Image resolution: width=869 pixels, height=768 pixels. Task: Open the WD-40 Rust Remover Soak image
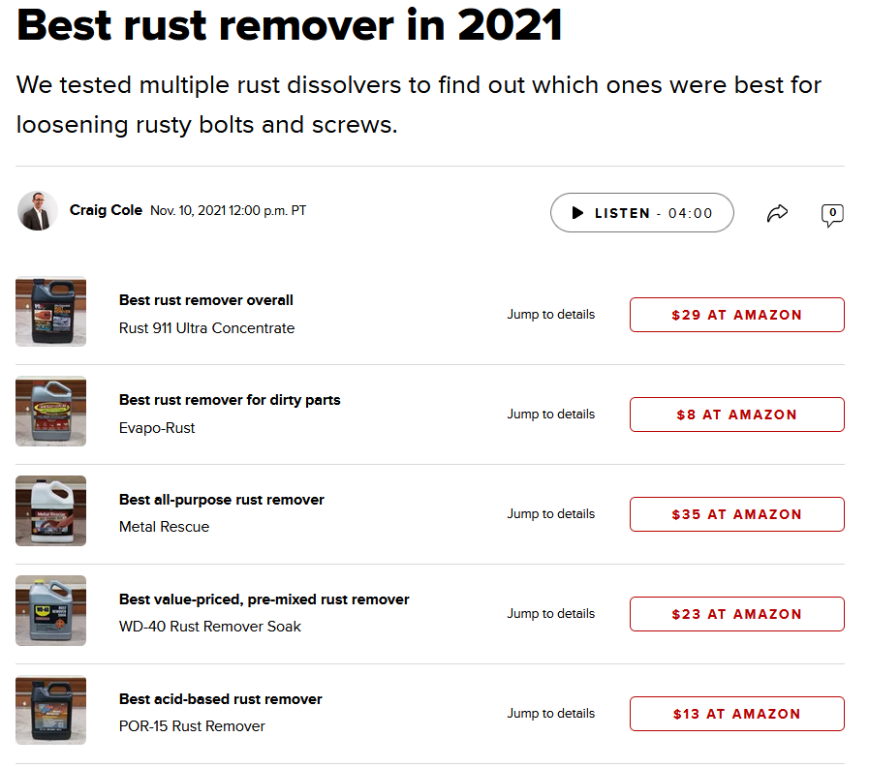[51, 612]
